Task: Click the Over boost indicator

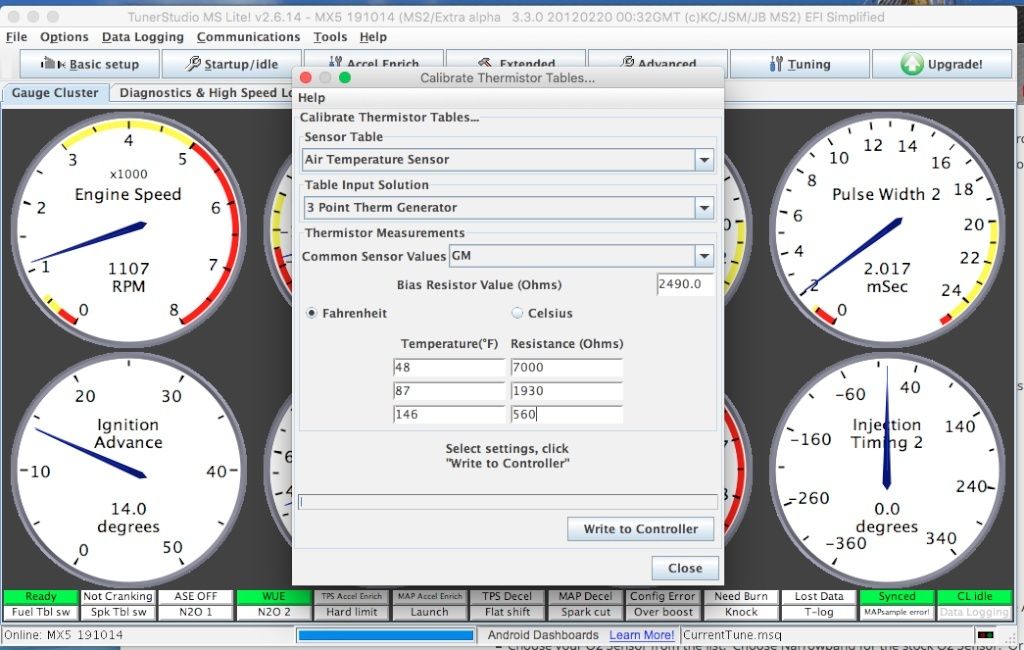Action: [663, 612]
